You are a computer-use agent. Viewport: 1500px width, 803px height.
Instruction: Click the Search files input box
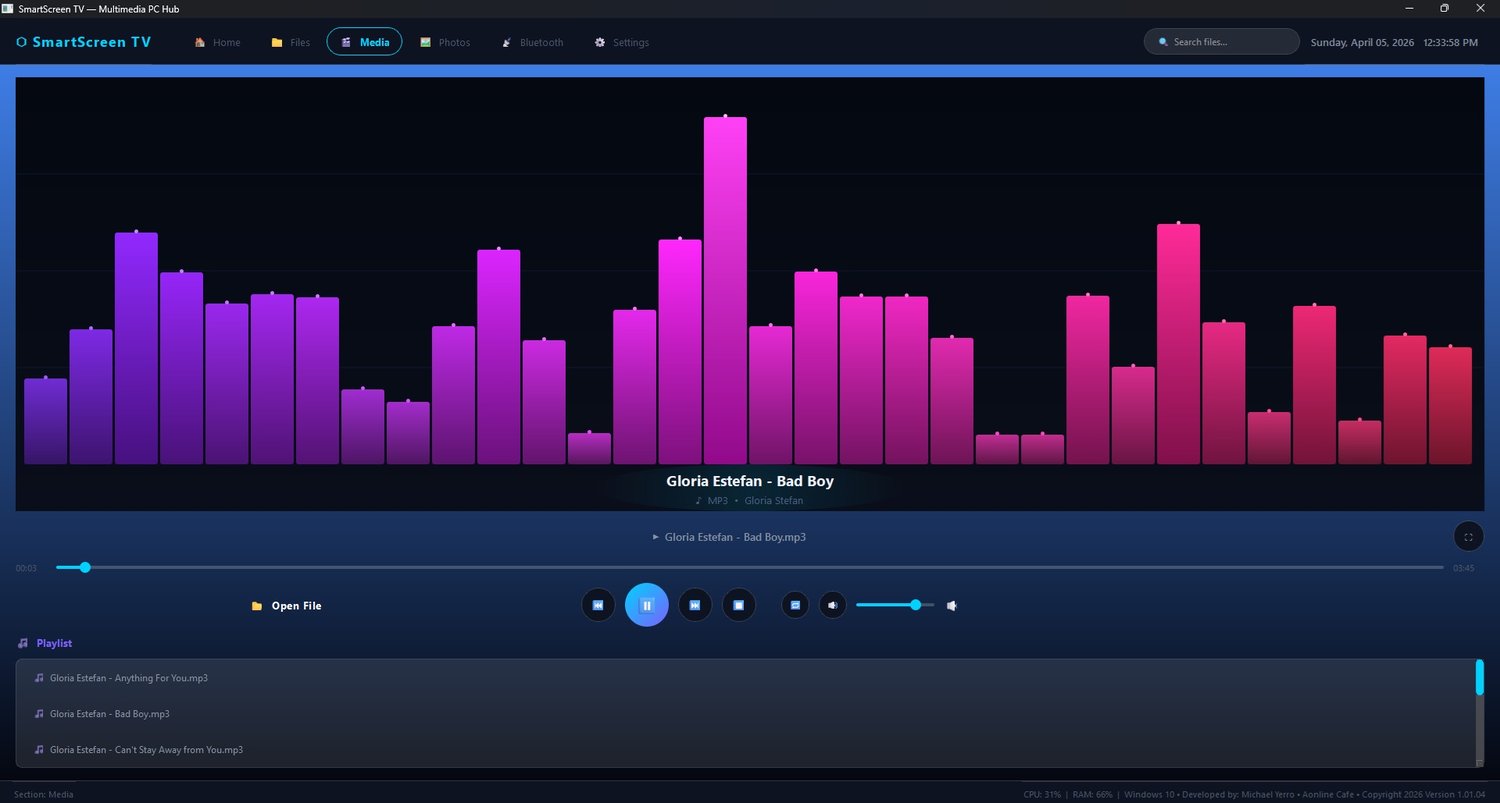click(x=1221, y=42)
